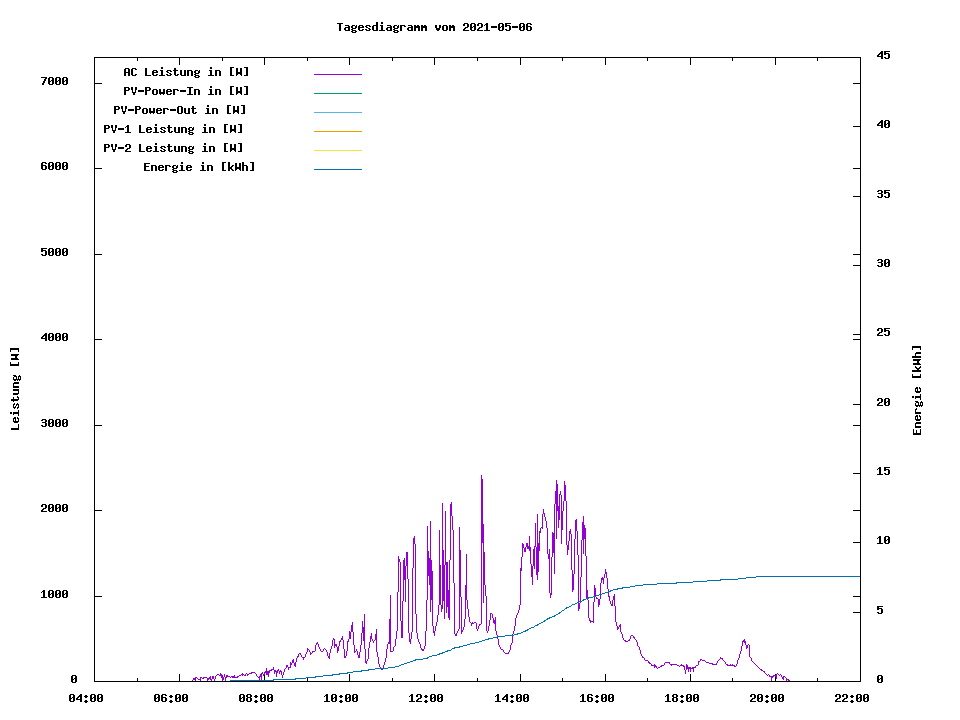Select the 16:00 time axis label
This screenshot has height=720, width=960.
(x=596, y=698)
